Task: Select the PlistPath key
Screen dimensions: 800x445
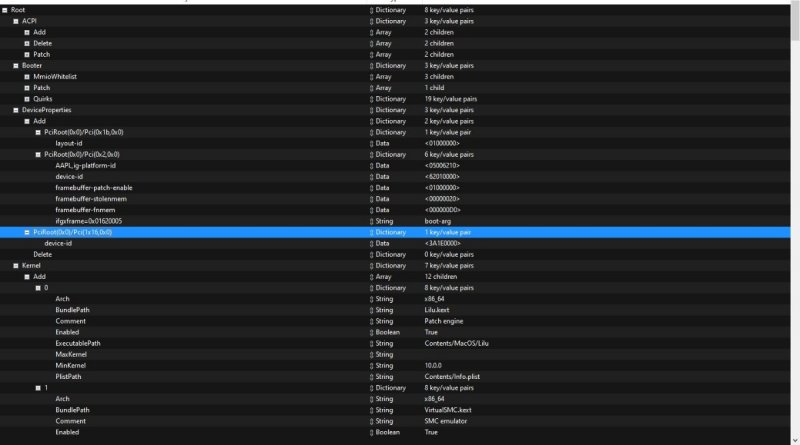Action: (x=68, y=377)
